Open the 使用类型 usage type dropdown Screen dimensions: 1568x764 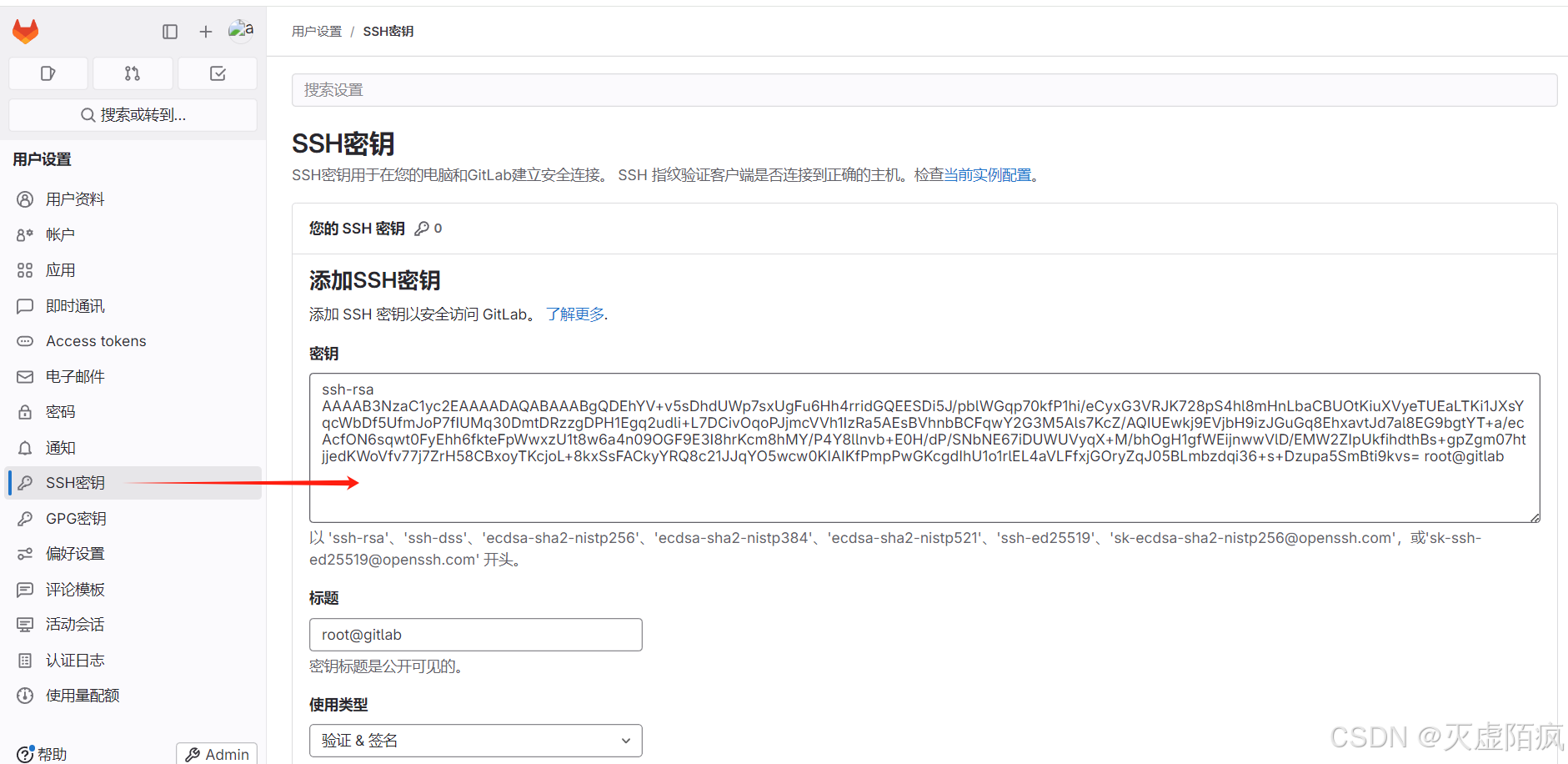point(475,741)
